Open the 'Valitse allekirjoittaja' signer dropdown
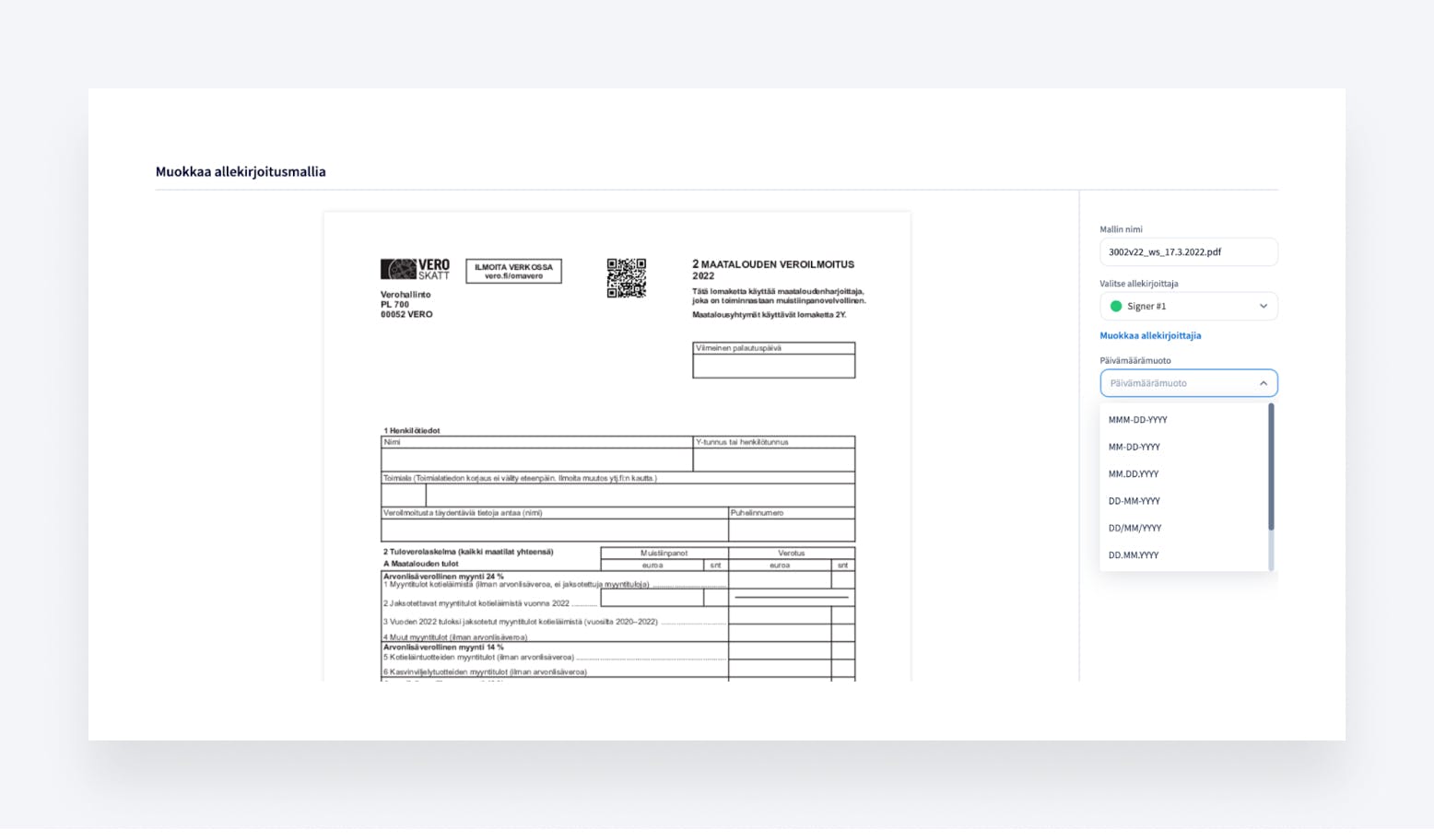The width and height of the screenshot is (1434, 840). pos(1187,307)
